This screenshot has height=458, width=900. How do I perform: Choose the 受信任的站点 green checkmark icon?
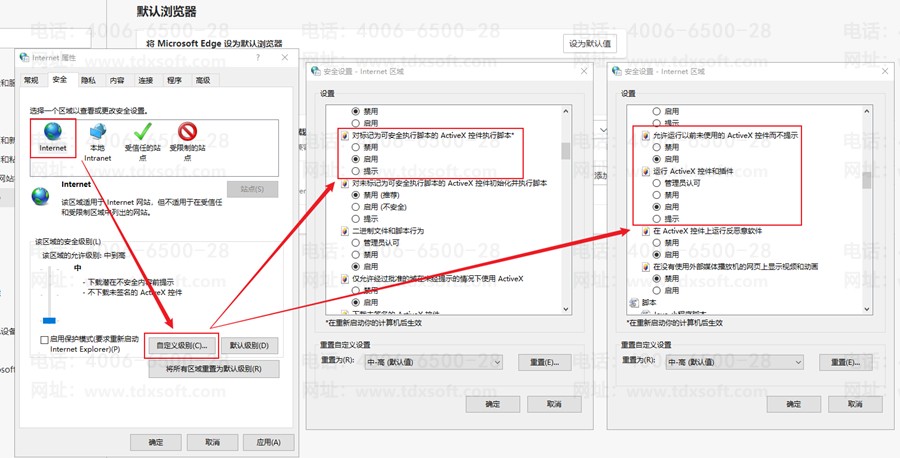coord(142,133)
